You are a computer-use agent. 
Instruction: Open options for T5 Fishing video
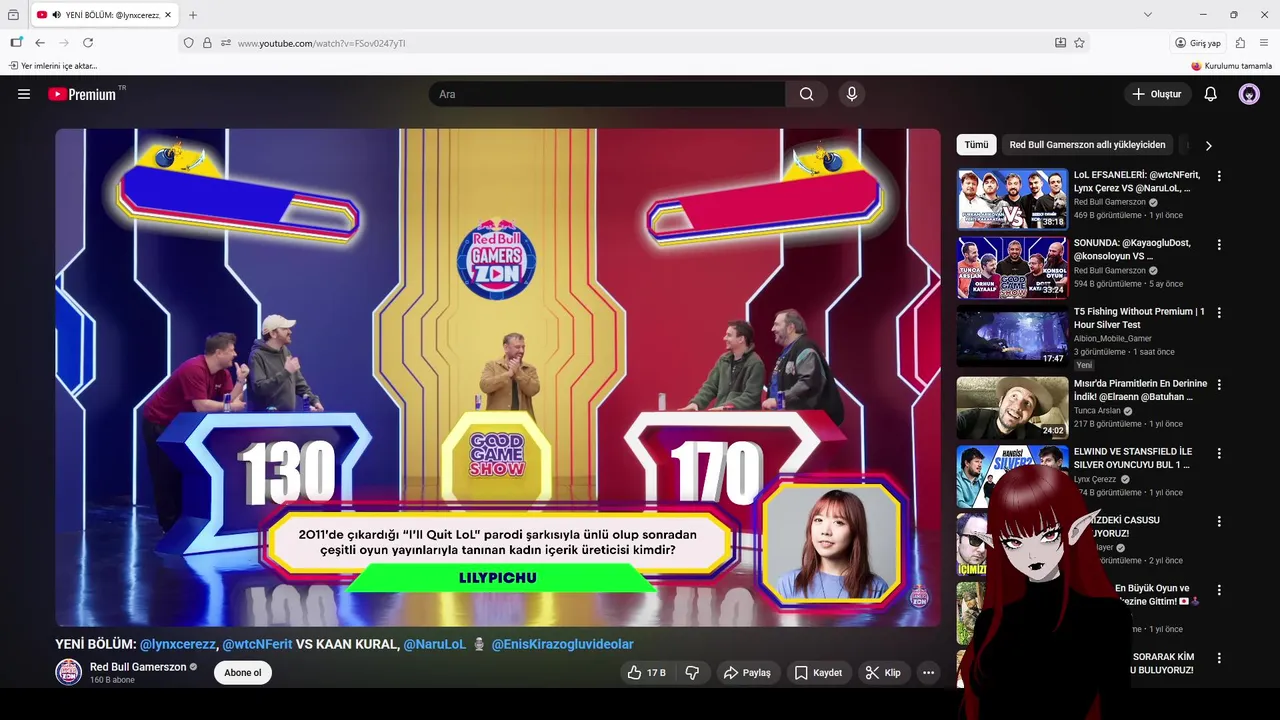click(1218, 312)
